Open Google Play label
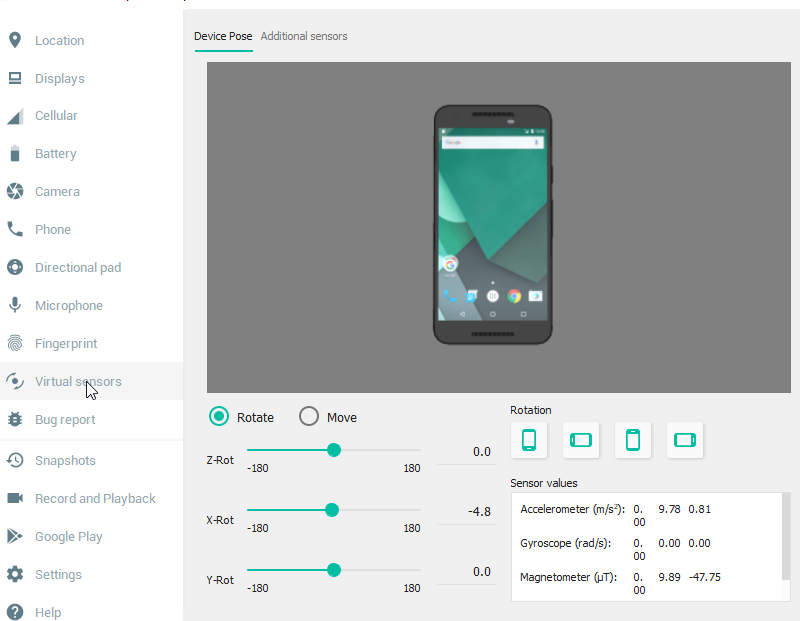The height and width of the screenshot is (621, 800). tap(69, 537)
